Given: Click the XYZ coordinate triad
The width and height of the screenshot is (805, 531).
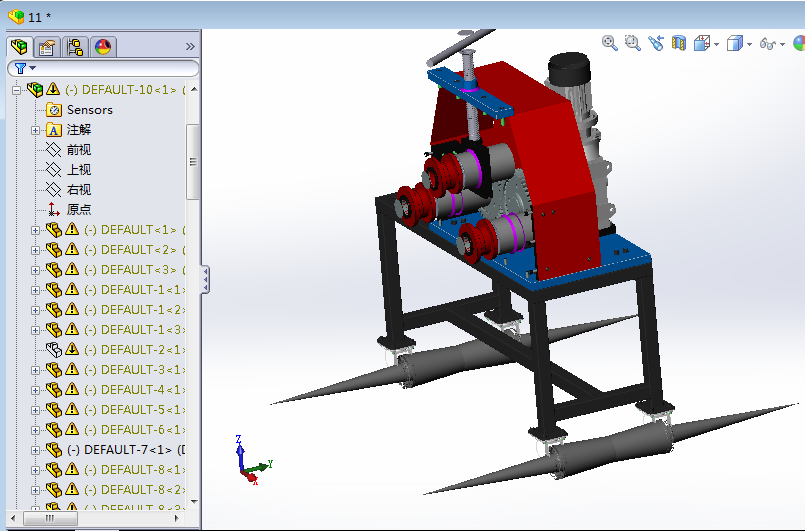Looking at the screenshot, I should [x=253, y=460].
